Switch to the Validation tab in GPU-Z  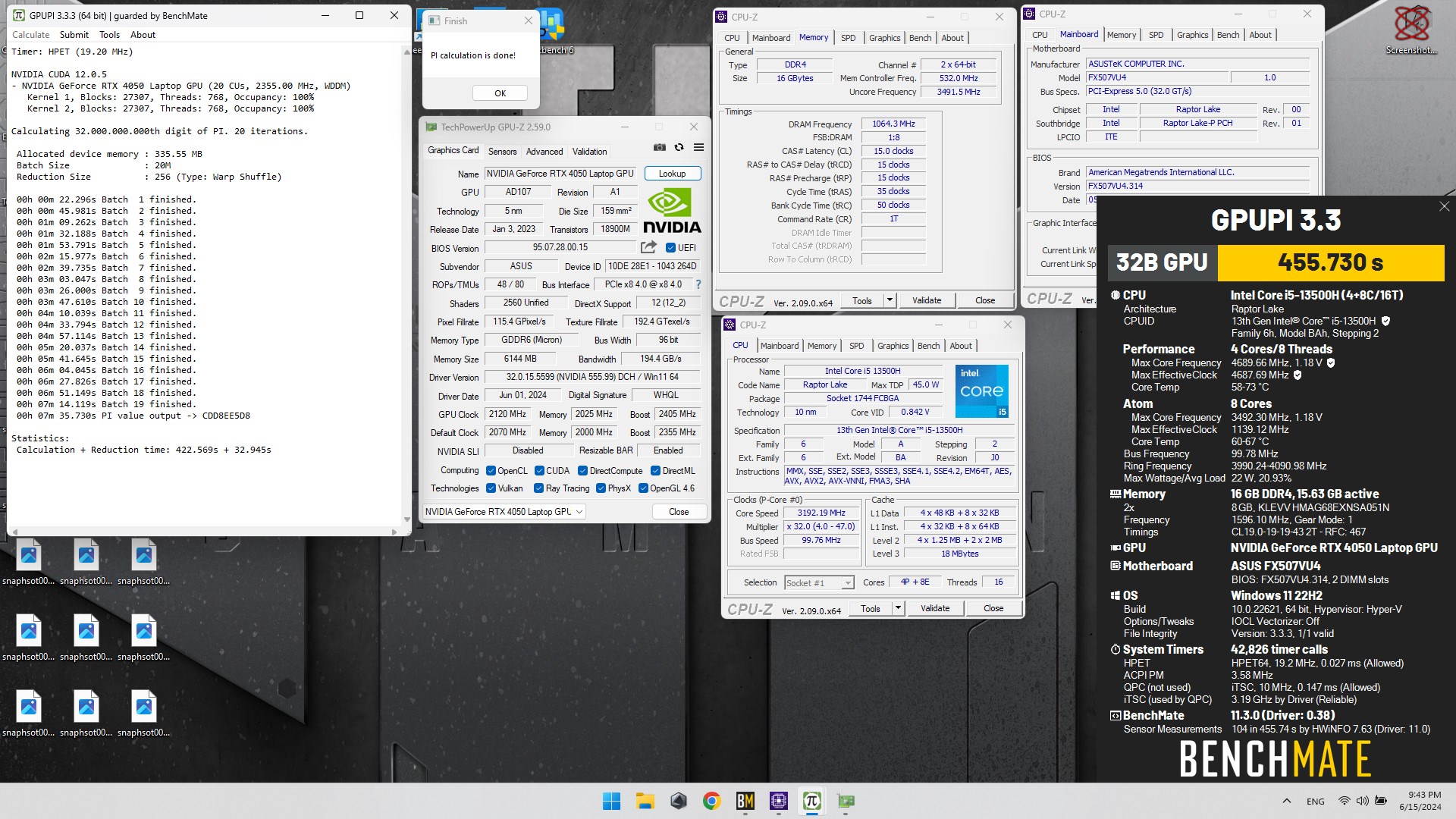tap(589, 152)
